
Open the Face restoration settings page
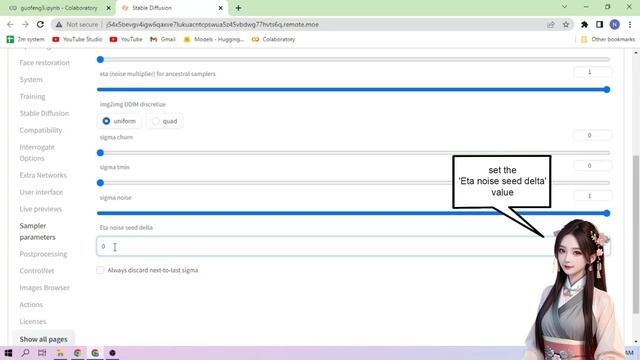(44, 62)
